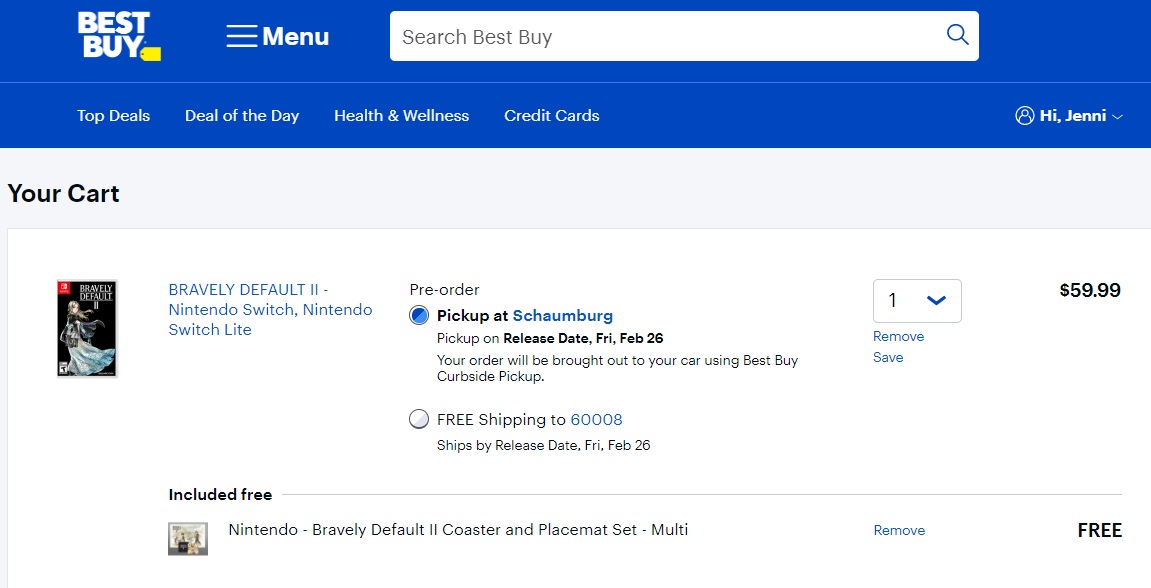The height and width of the screenshot is (588, 1151).
Task: Open Credit Cards navigation link
Action: point(551,116)
